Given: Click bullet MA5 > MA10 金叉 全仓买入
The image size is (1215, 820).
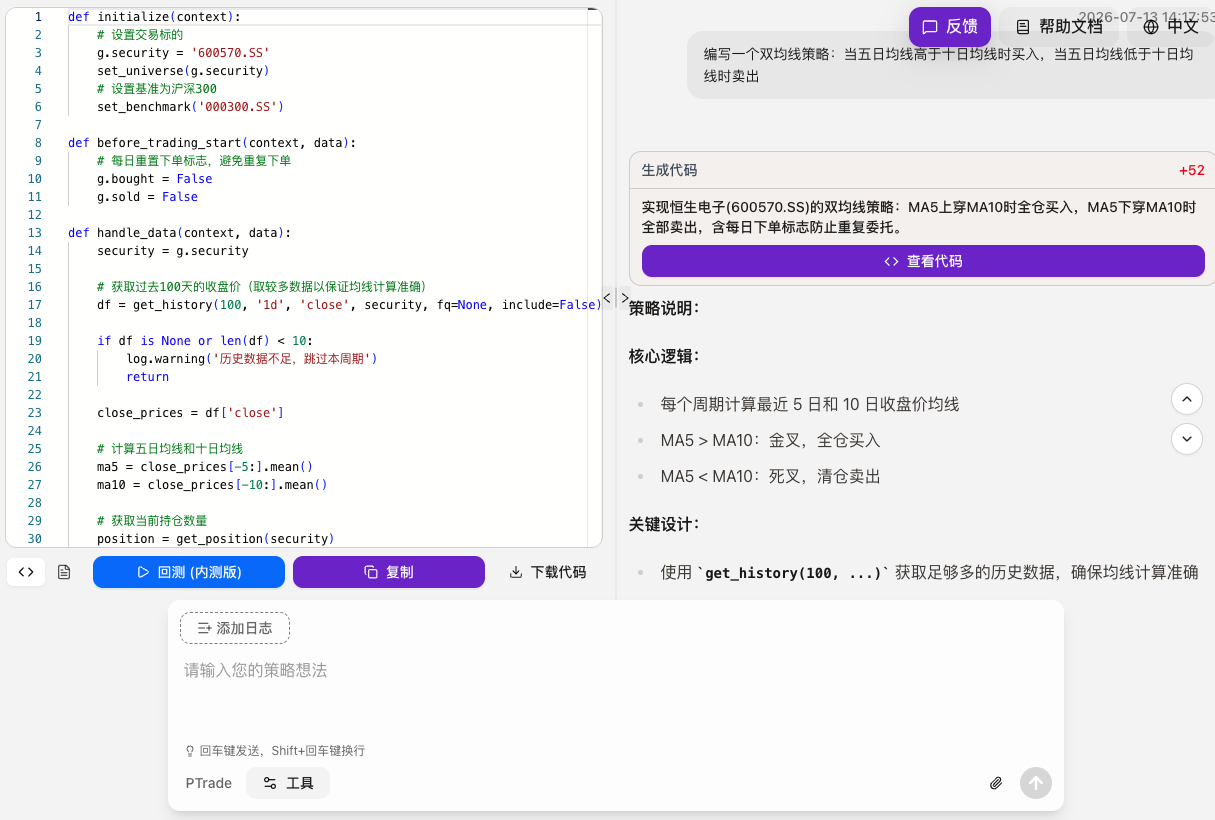Looking at the screenshot, I should tap(770, 440).
